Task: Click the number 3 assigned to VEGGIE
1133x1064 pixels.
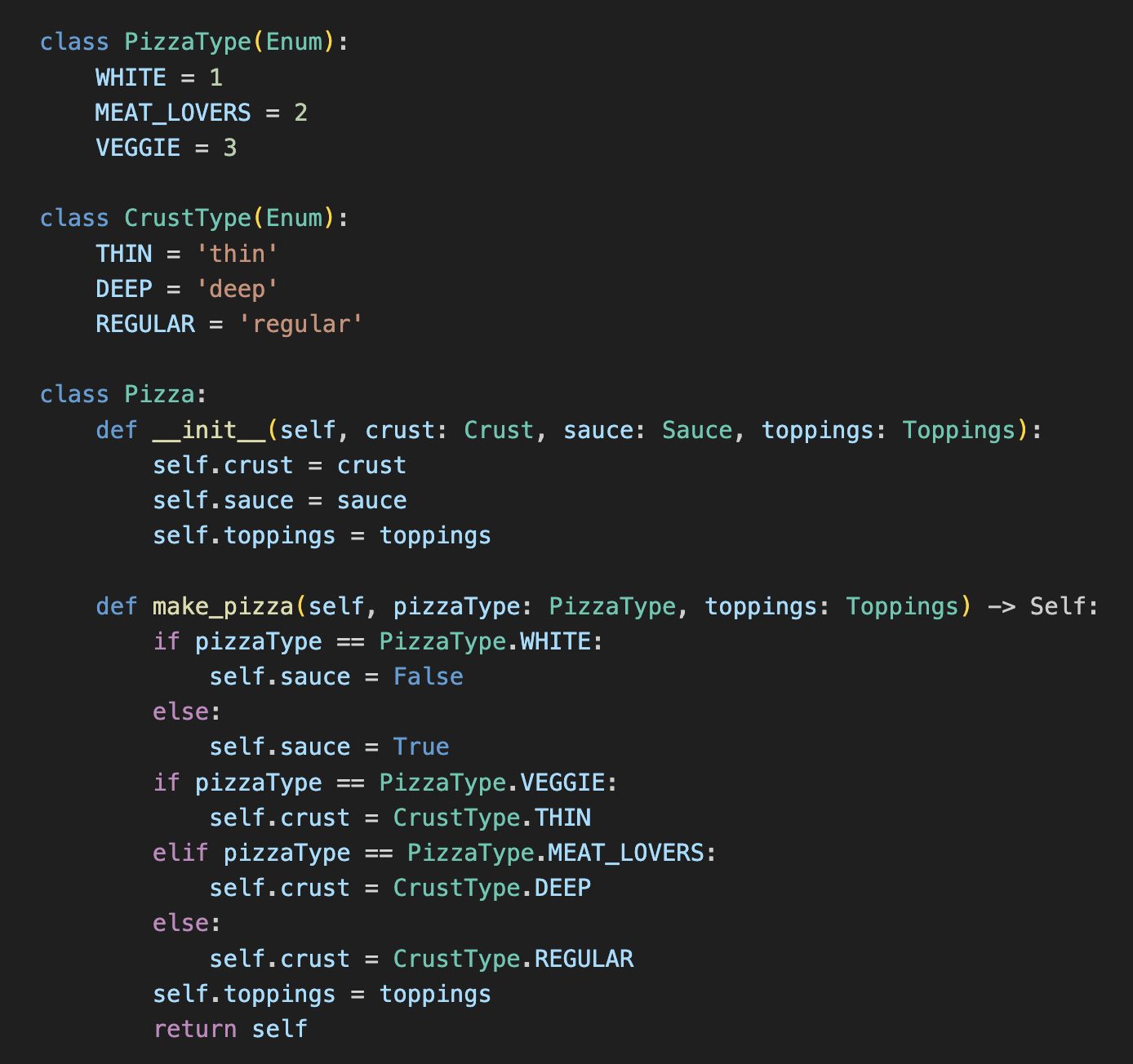Action: 230,148
